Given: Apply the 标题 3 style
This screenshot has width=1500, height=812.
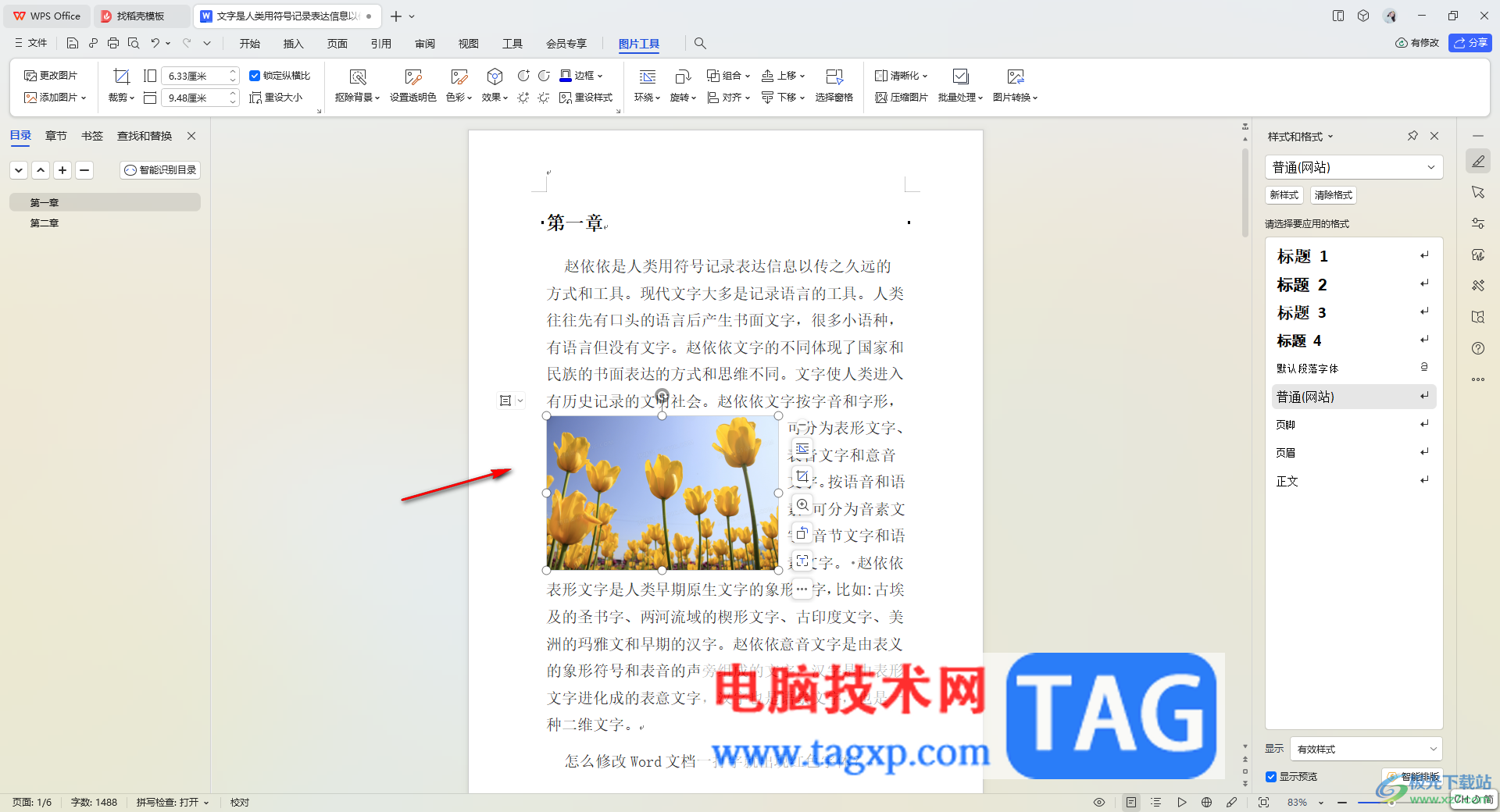Looking at the screenshot, I should pos(1353,312).
